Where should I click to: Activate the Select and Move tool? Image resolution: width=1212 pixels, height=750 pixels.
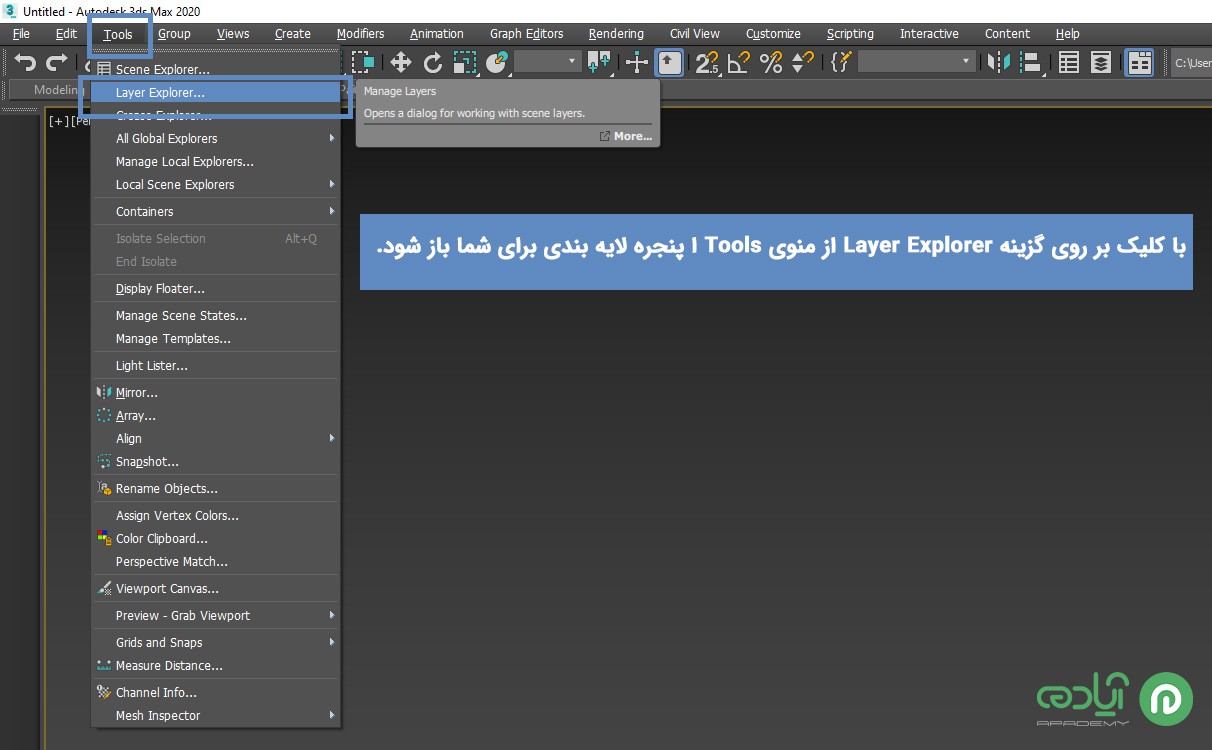tap(401, 63)
